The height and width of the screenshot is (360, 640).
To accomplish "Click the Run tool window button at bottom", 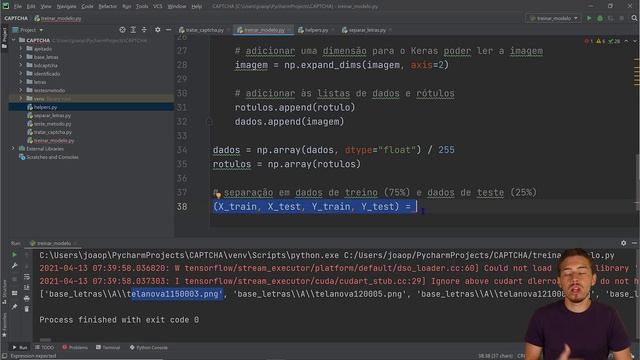I will (20, 347).
